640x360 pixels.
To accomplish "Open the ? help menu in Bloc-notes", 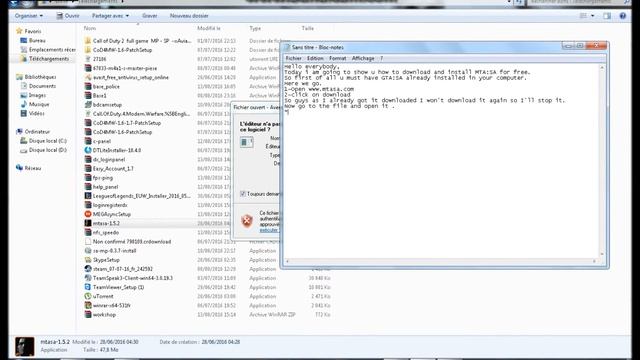I will (x=382, y=58).
